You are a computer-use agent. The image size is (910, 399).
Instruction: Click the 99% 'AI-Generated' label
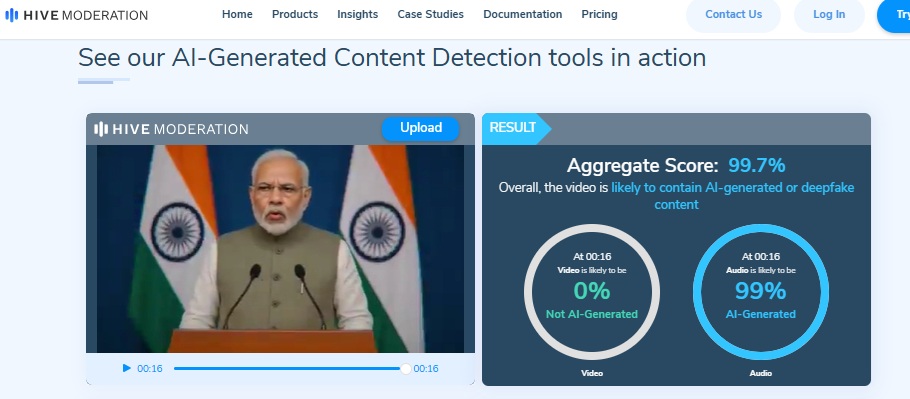tap(761, 314)
